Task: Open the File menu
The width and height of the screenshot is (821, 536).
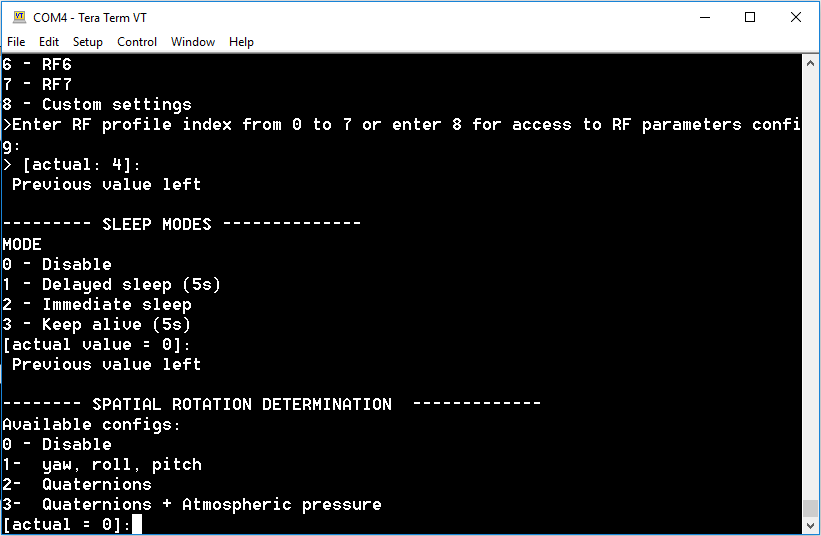Action: [x=16, y=42]
